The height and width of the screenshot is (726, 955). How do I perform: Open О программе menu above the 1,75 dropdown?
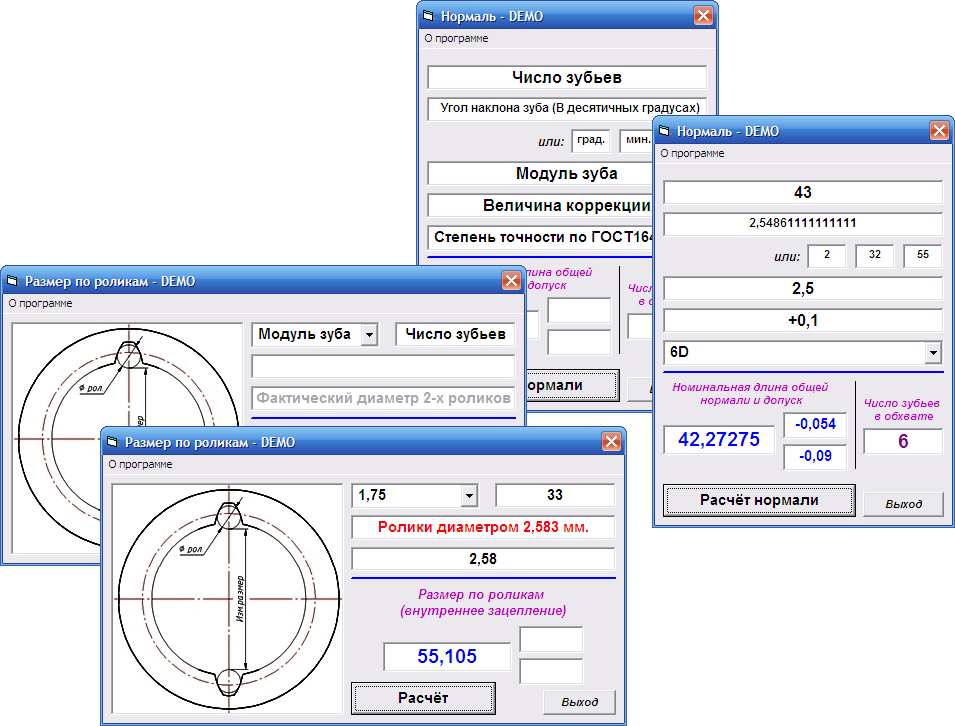click(x=140, y=464)
